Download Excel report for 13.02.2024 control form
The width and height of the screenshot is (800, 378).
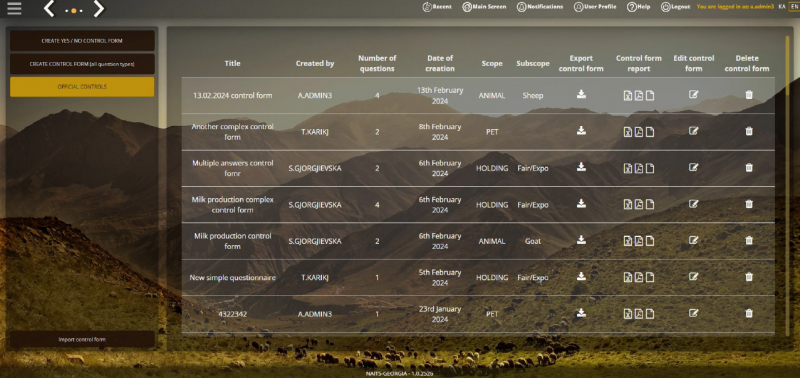(628, 95)
